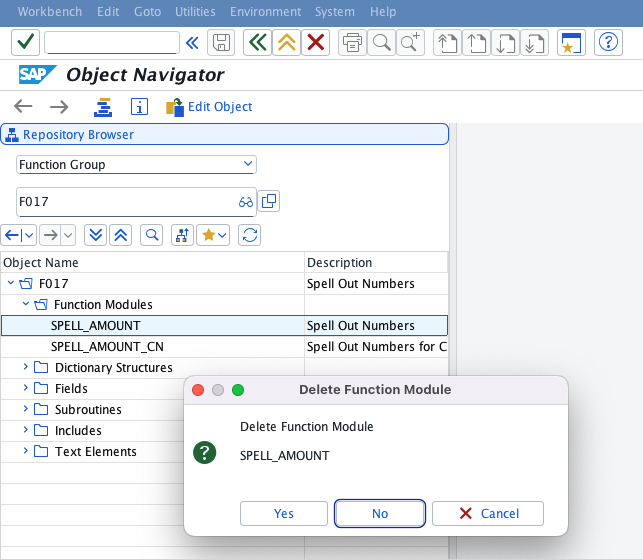Image resolution: width=643 pixels, height=559 pixels.
Task: Open the System menu
Action: pyautogui.click(x=335, y=11)
